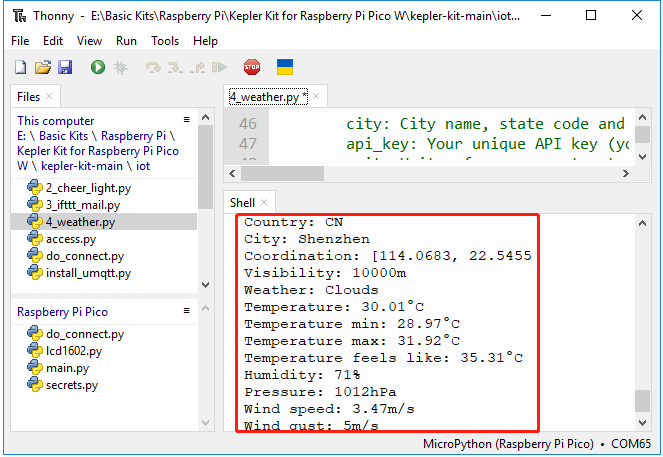
Task: Click the Resume debug icon
Action: click(219, 67)
